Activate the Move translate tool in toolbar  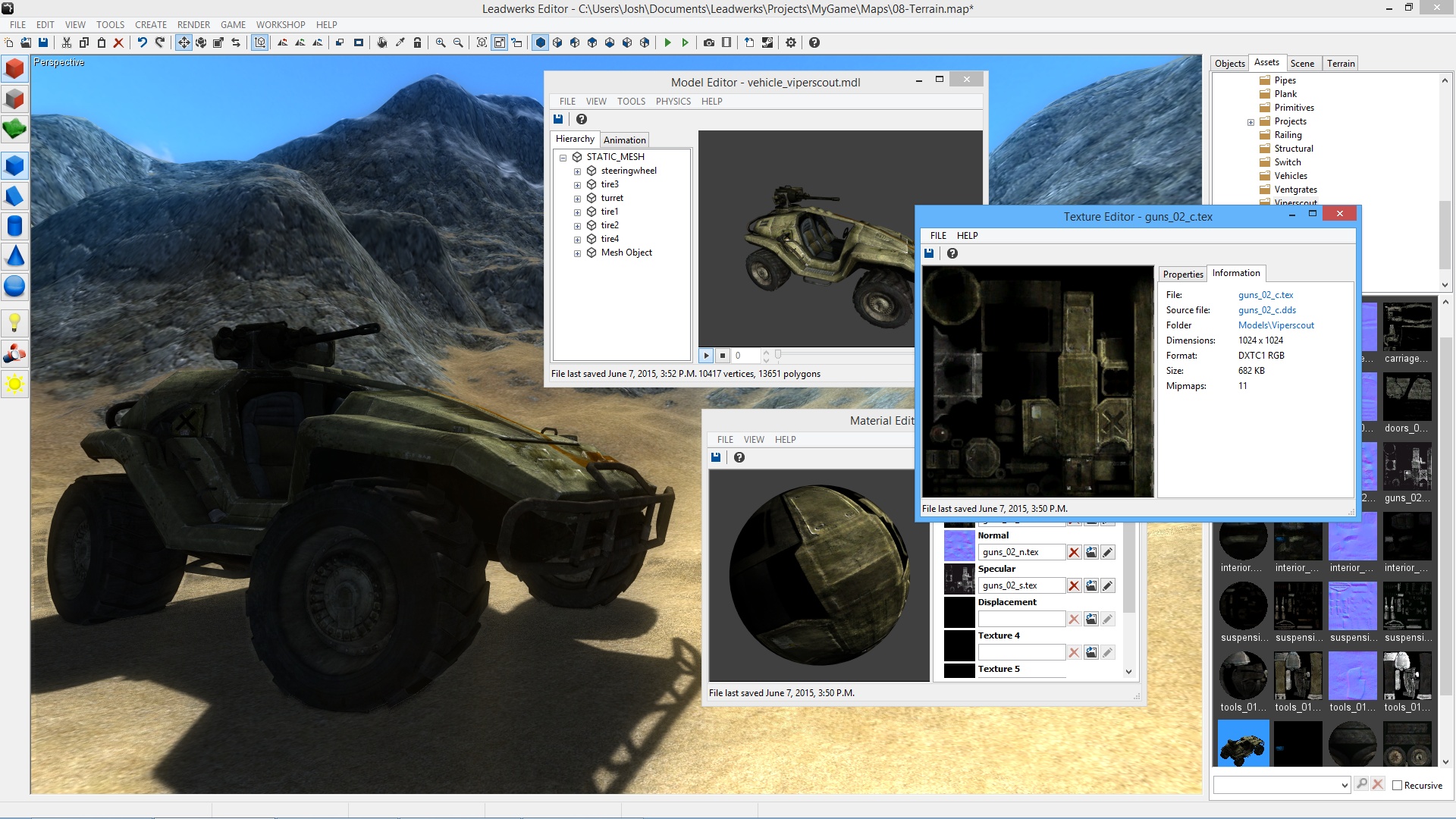184,42
